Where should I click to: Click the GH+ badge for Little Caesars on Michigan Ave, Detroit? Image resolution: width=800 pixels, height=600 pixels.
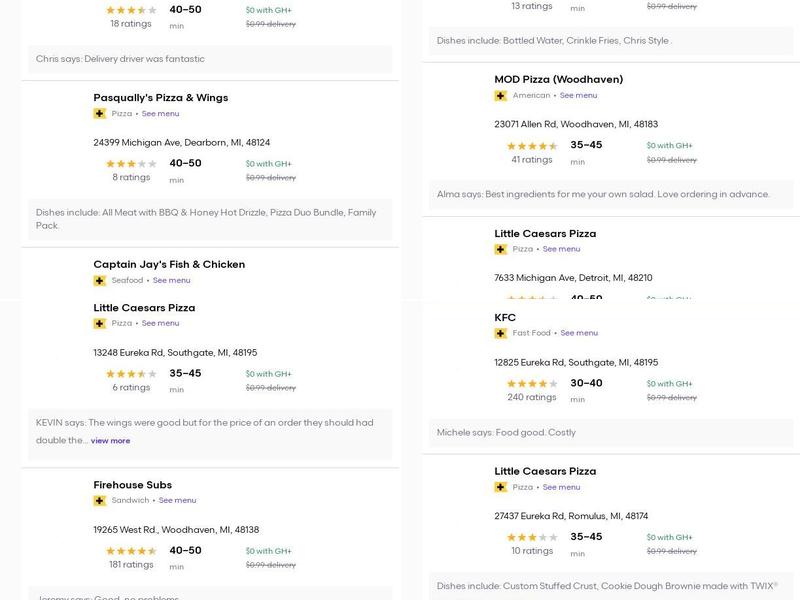pyautogui.click(x=501, y=250)
